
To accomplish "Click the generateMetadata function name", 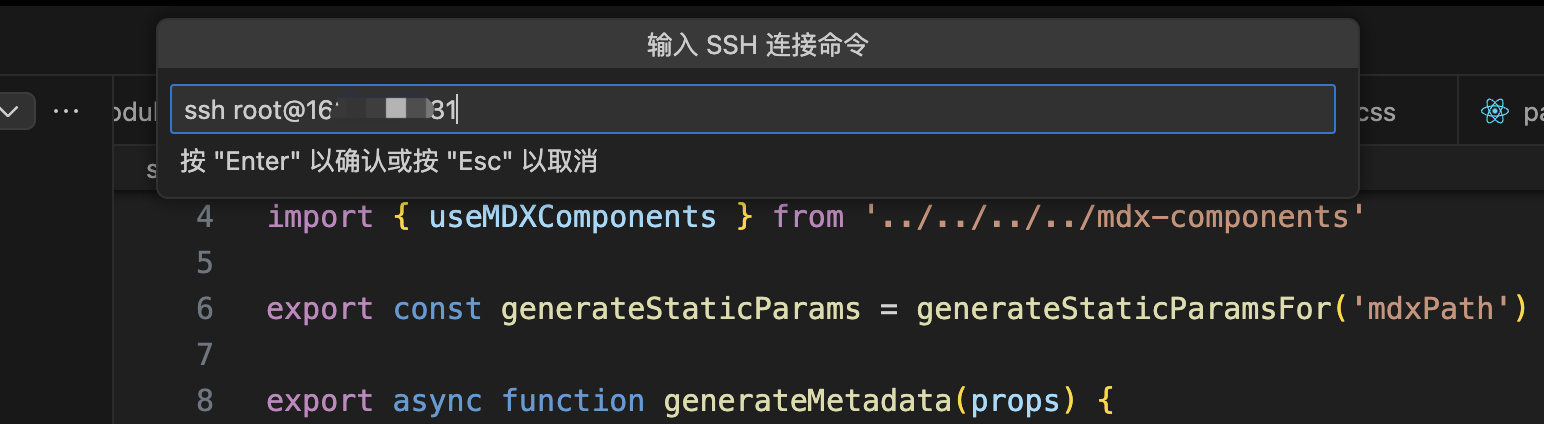I will [x=804, y=401].
